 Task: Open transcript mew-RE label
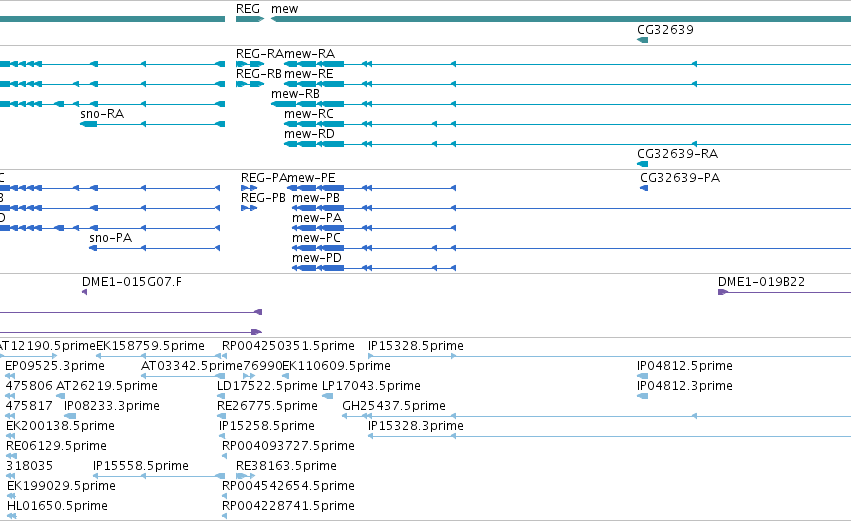coord(308,73)
